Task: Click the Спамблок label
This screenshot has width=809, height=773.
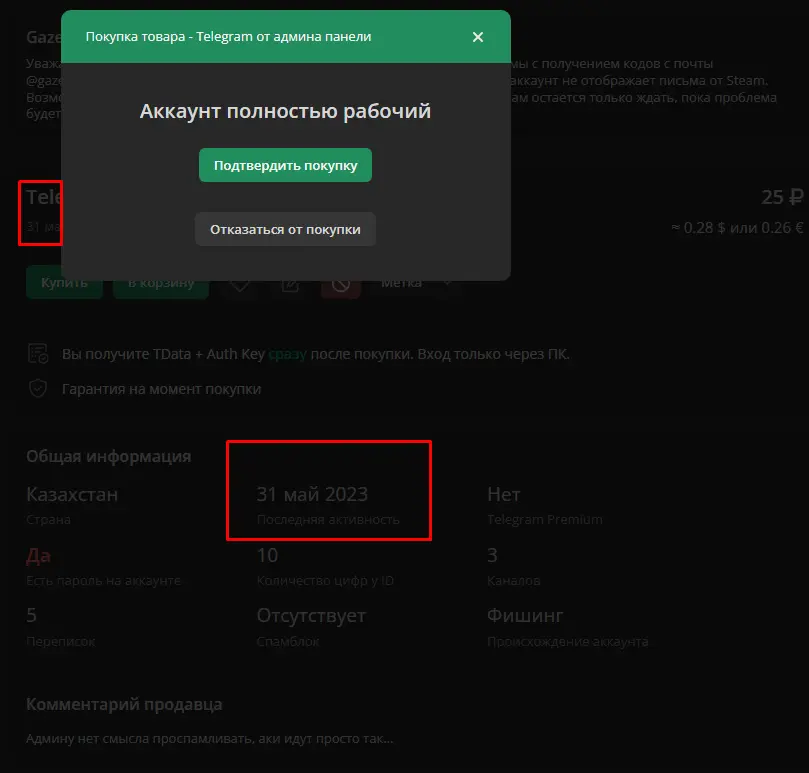Action: tap(288, 641)
